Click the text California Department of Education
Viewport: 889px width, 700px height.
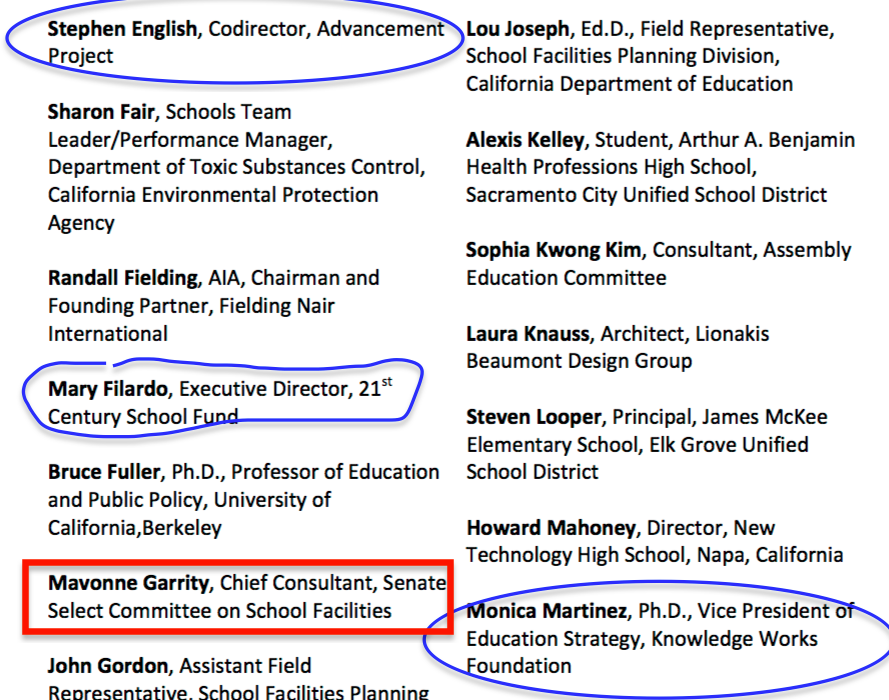(629, 84)
